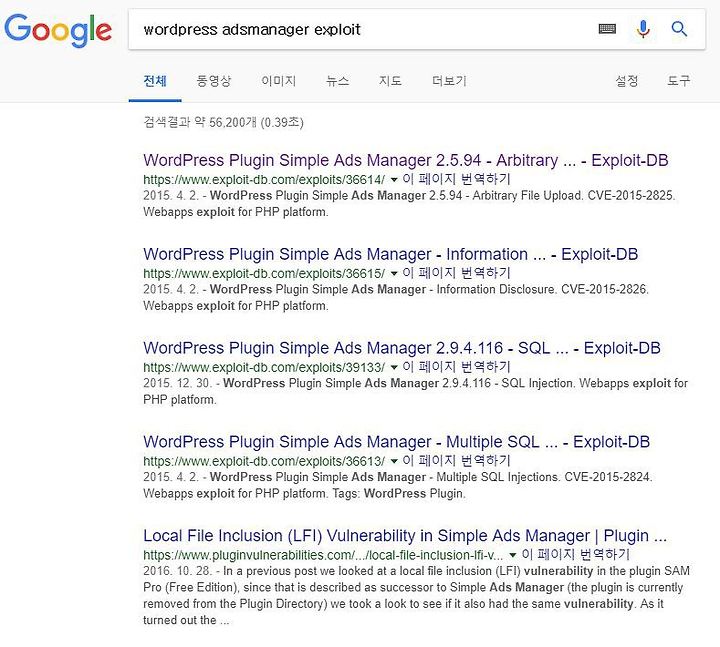This screenshot has height=647, width=720.
Task: Click 이 페이지 번역하기 for pluginvulnerabilities result
Action: [x=576, y=554]
